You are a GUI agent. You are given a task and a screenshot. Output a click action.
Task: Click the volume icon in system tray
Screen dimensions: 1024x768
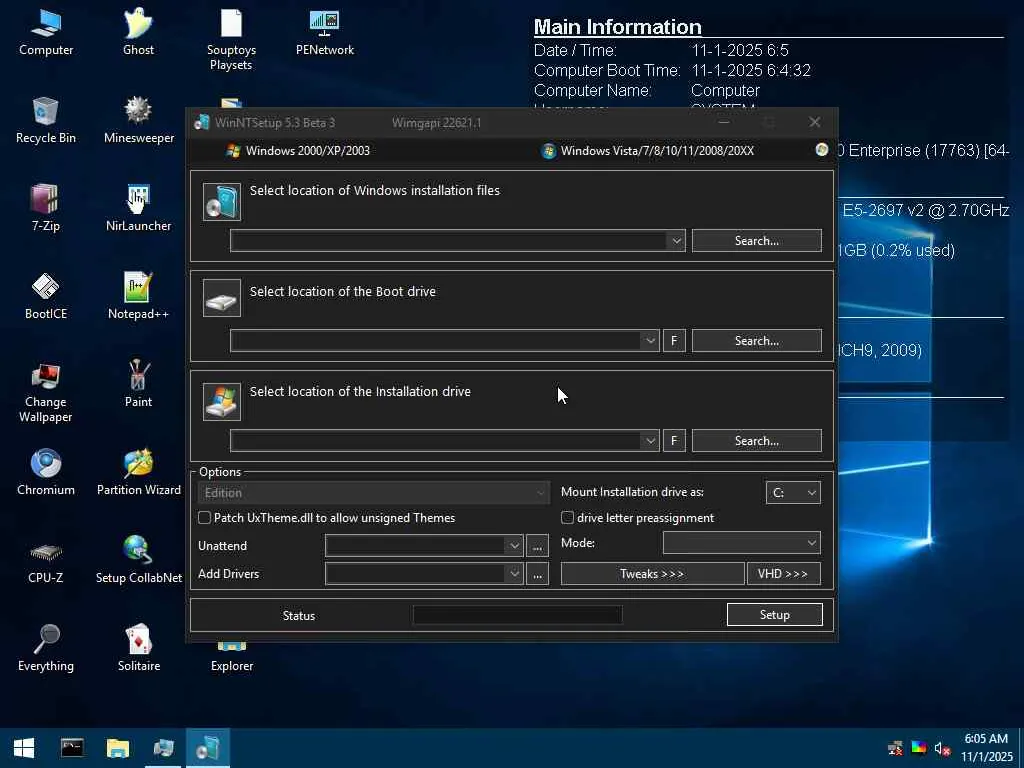coord(941,748)
